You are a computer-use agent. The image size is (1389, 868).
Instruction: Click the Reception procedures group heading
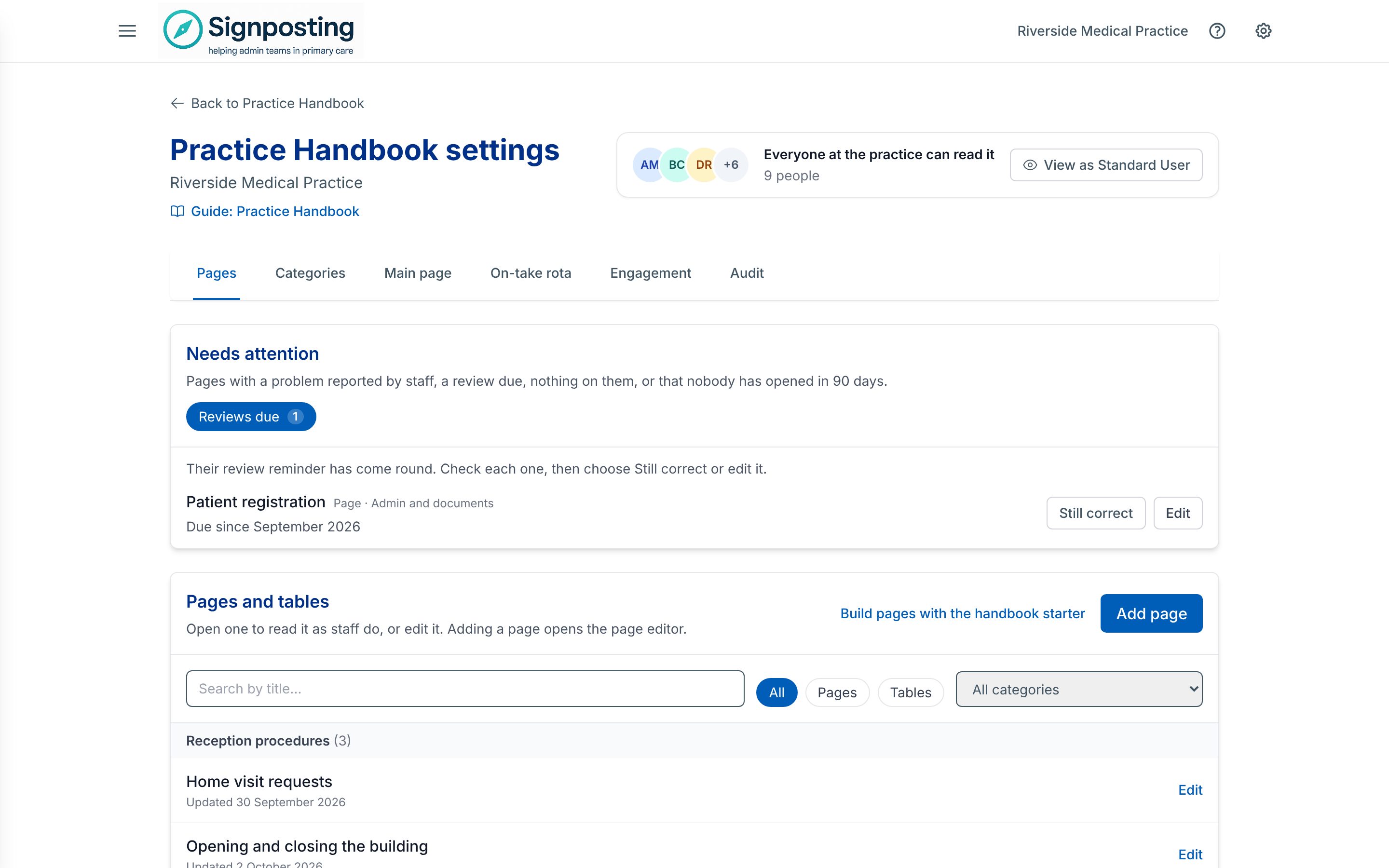coord(268,741)
